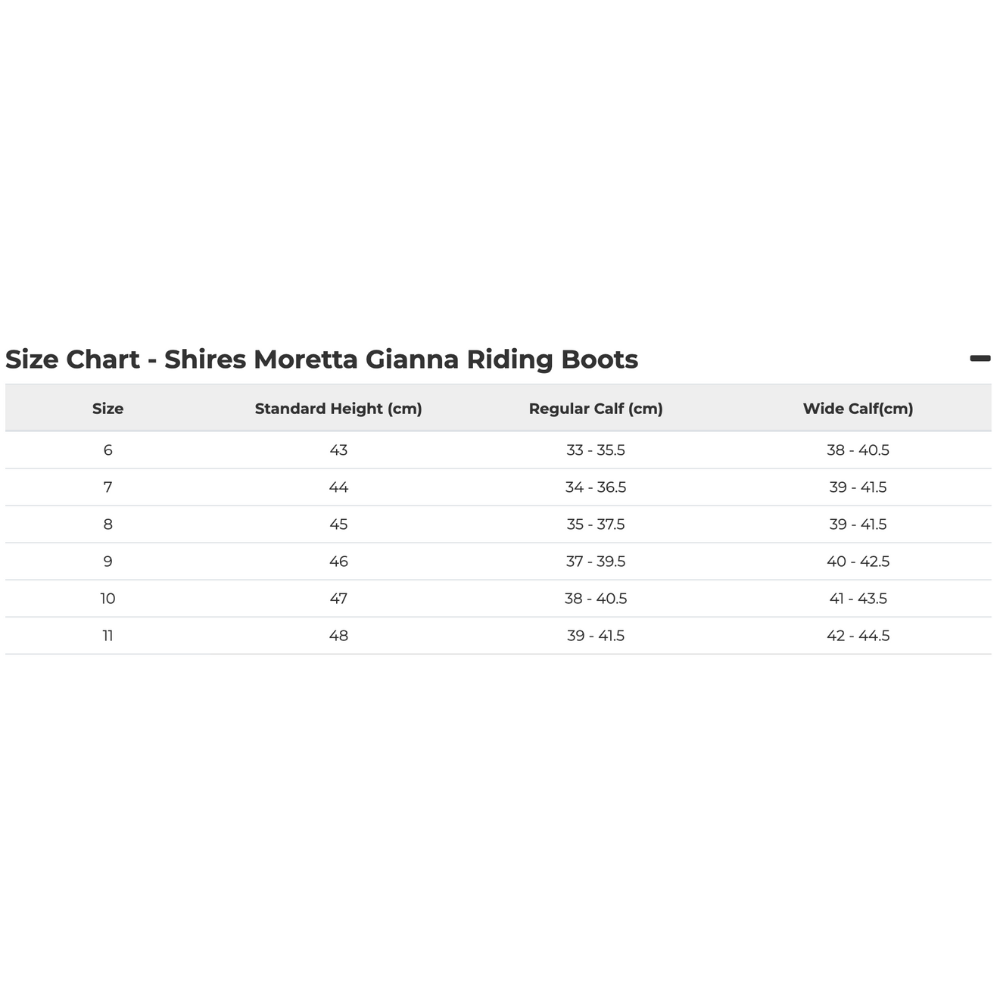
Task: Select size 11 in the Size column
Action: tap(108, 635)
